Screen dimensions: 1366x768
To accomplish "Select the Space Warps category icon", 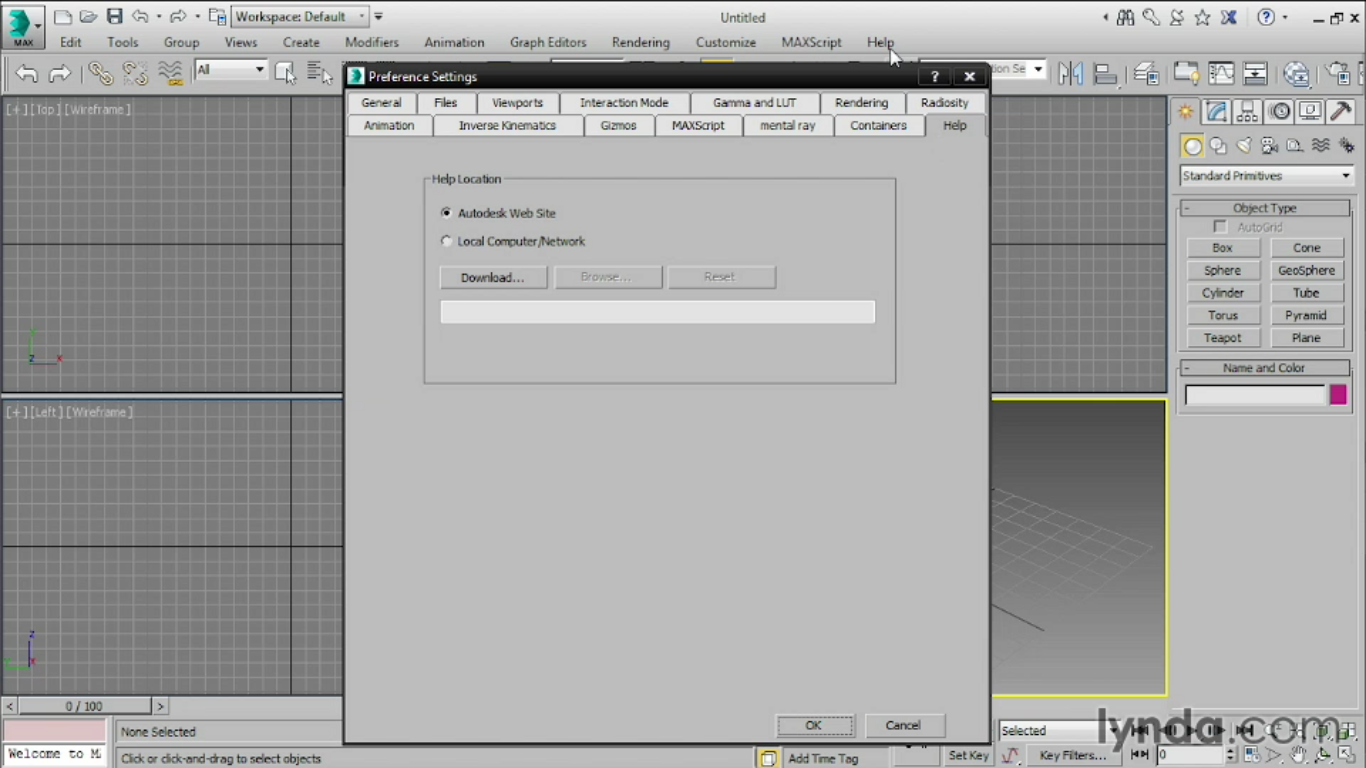I will point(1321,146).
